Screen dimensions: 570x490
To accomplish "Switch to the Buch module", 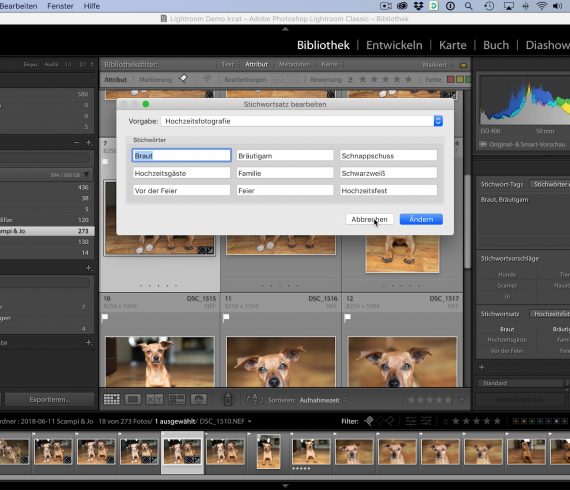I will pos(496,45).
